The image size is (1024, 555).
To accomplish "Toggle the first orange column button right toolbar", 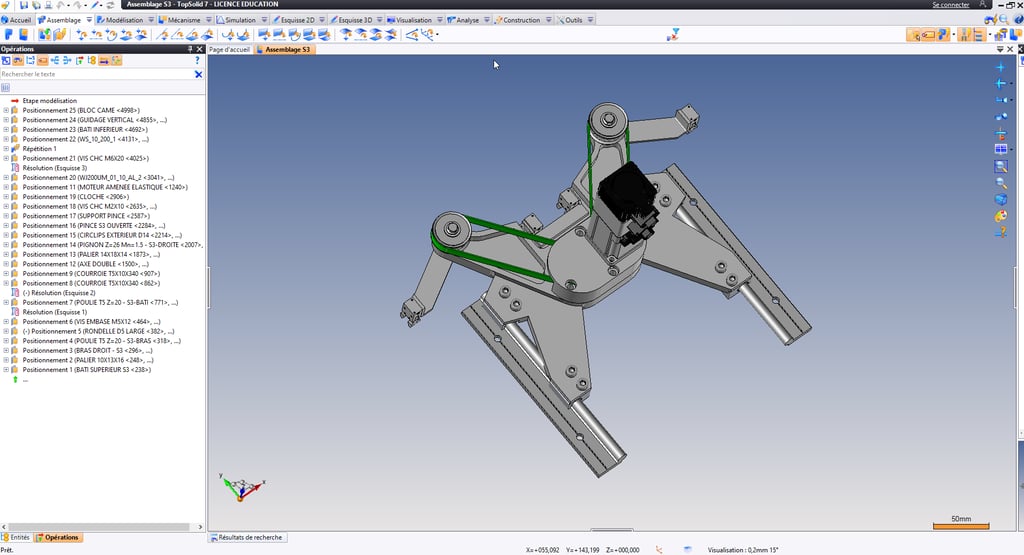I will (964, 35).
